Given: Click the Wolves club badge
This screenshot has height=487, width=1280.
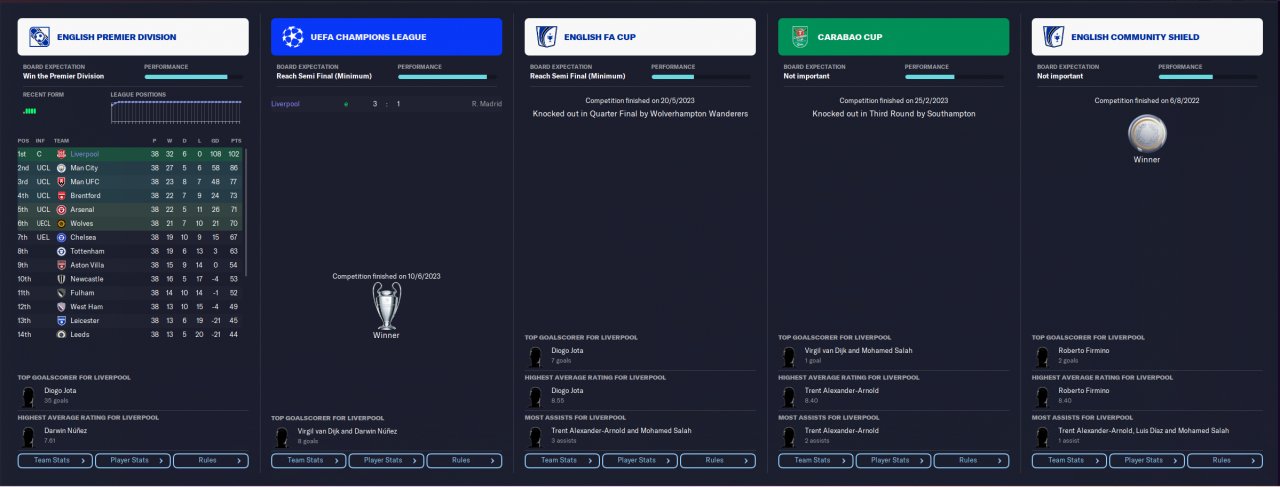Looking at the screenshot, I should [61, 224].
